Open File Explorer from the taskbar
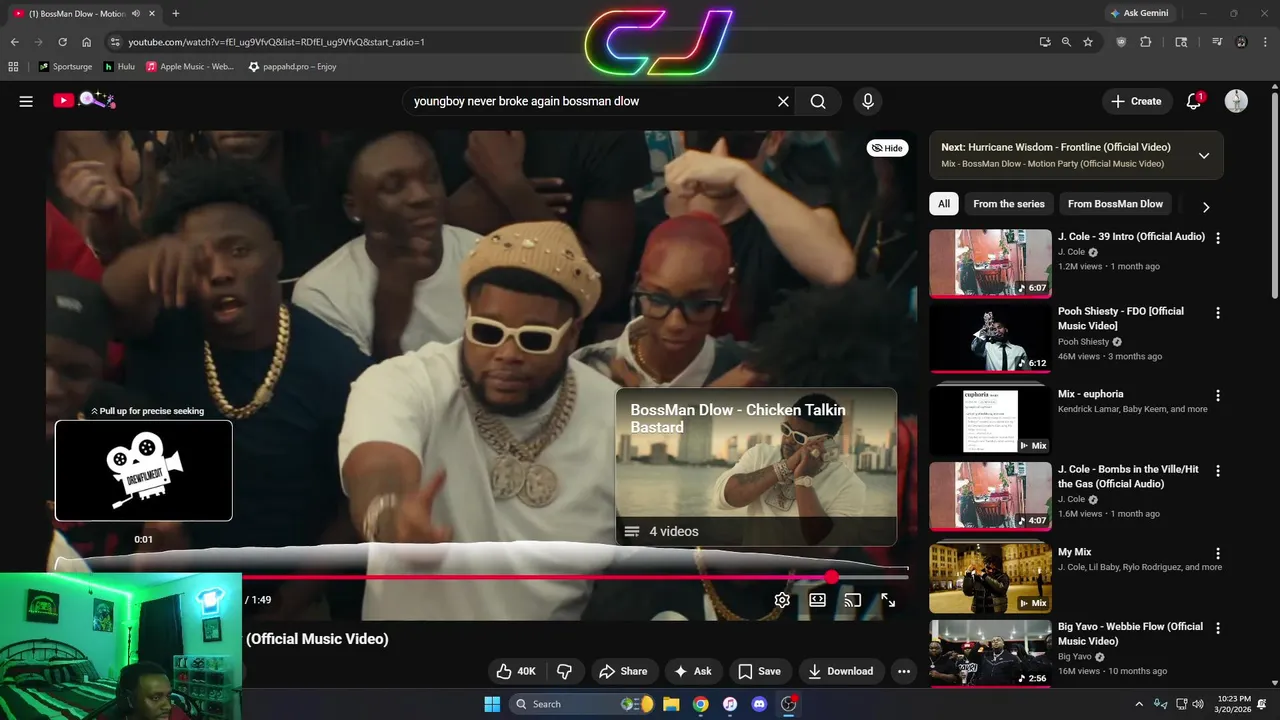This screenshot has height=720, width=1280. point(671,704)
